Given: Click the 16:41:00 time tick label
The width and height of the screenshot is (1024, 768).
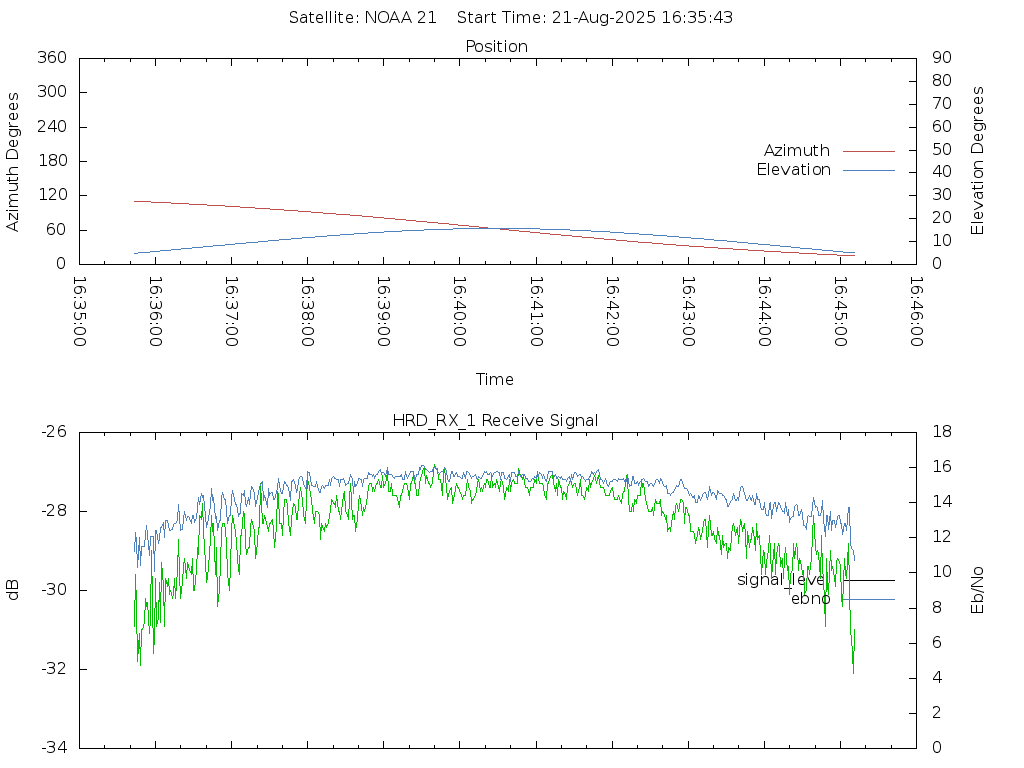Looking at the screenshot, I should click(536, 312).
